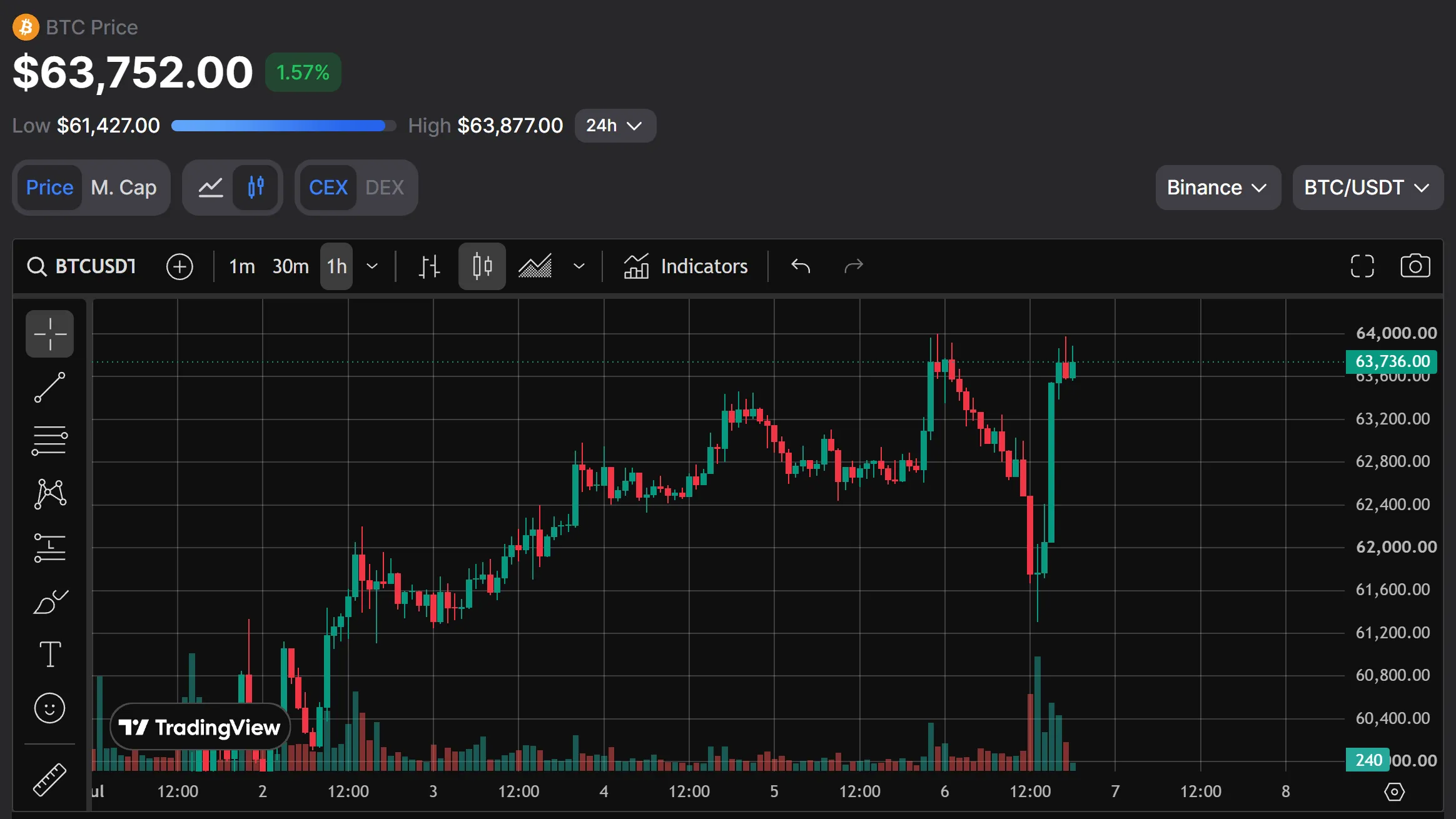Image resolution: width=1456 pixels, height=819 pixels.
Task: Take a chart snapshot with camera icon
Action: pos(1415,266)
